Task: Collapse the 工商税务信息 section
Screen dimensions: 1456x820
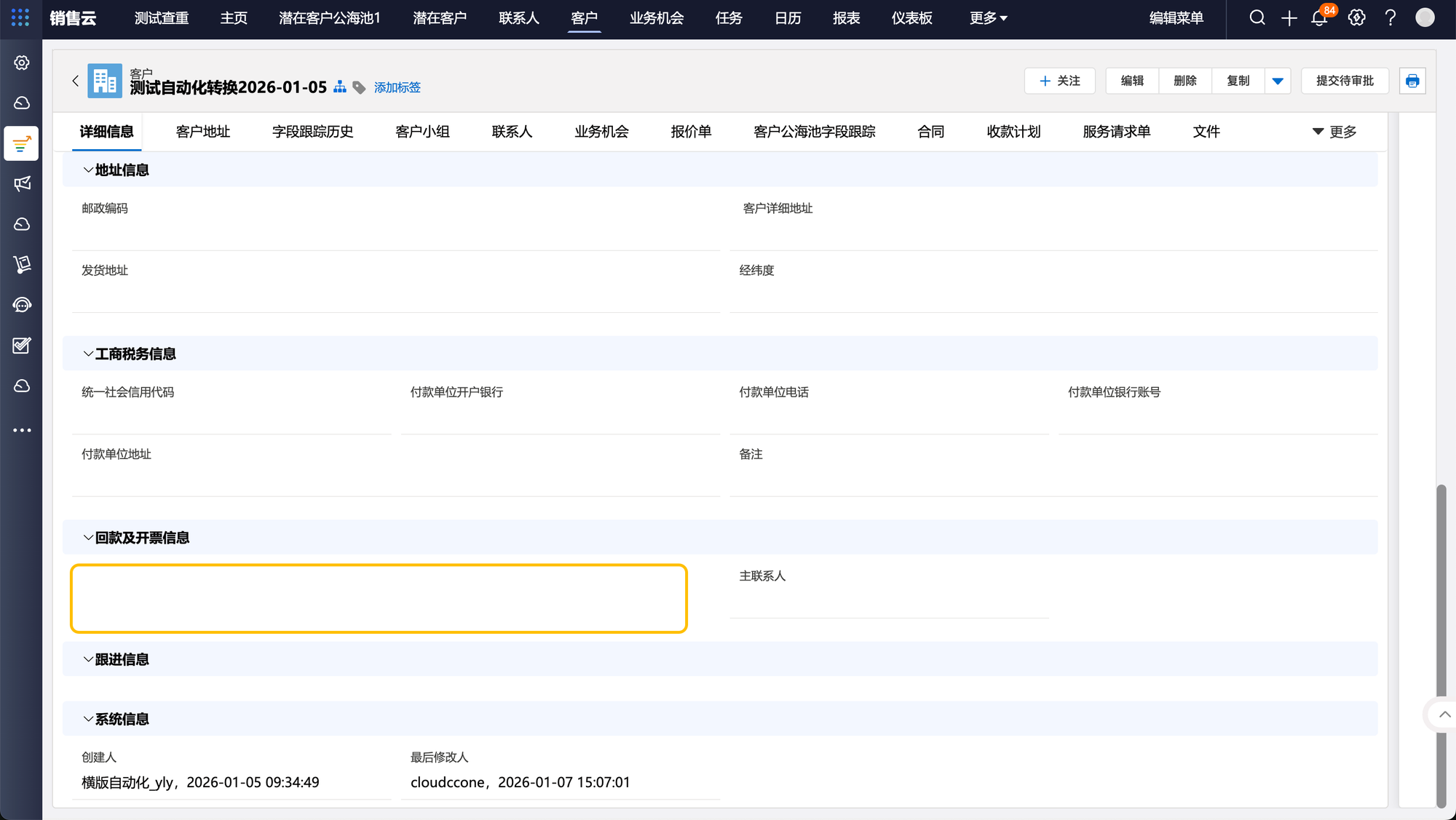Action: 88,354
